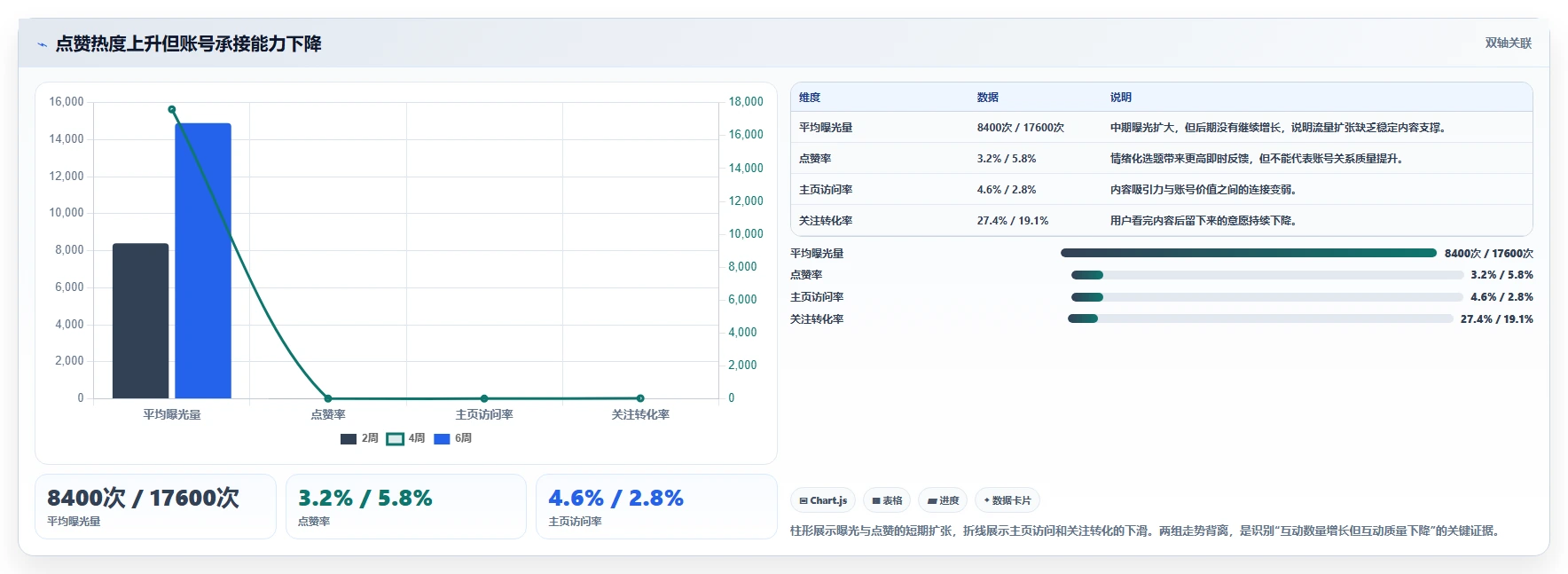Click the line point above 平均曝光量

(x=172, y=110)
